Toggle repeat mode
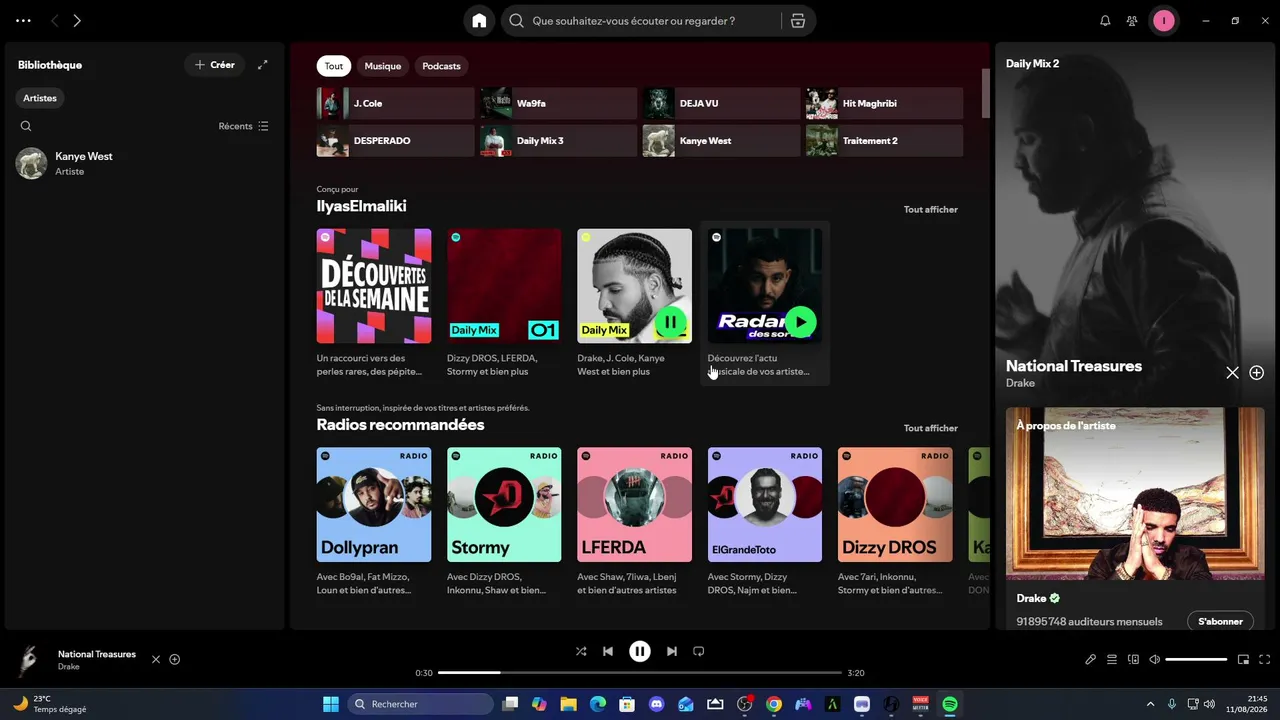This screenshot has width=1280, height=720. pos(699,651)
